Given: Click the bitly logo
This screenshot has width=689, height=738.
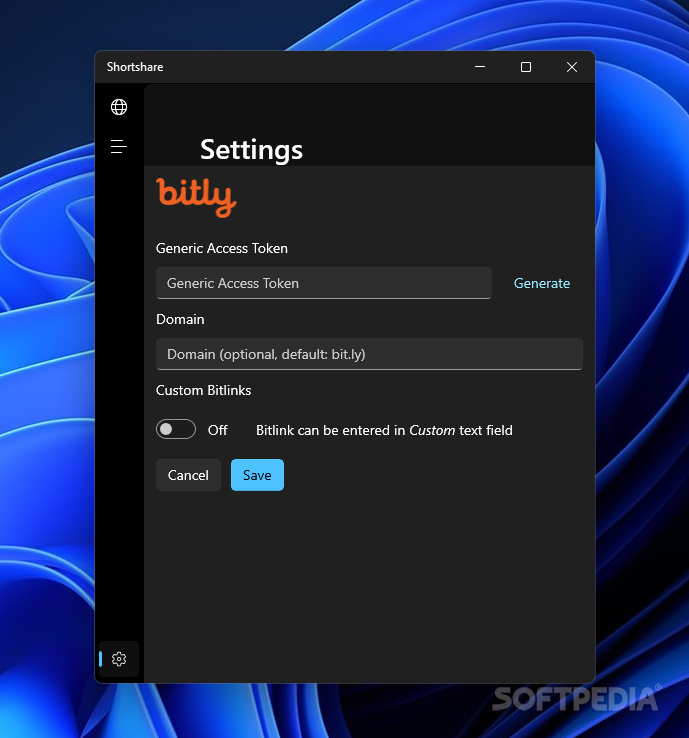Looking at the screenshot, I should tap(196, 197).
